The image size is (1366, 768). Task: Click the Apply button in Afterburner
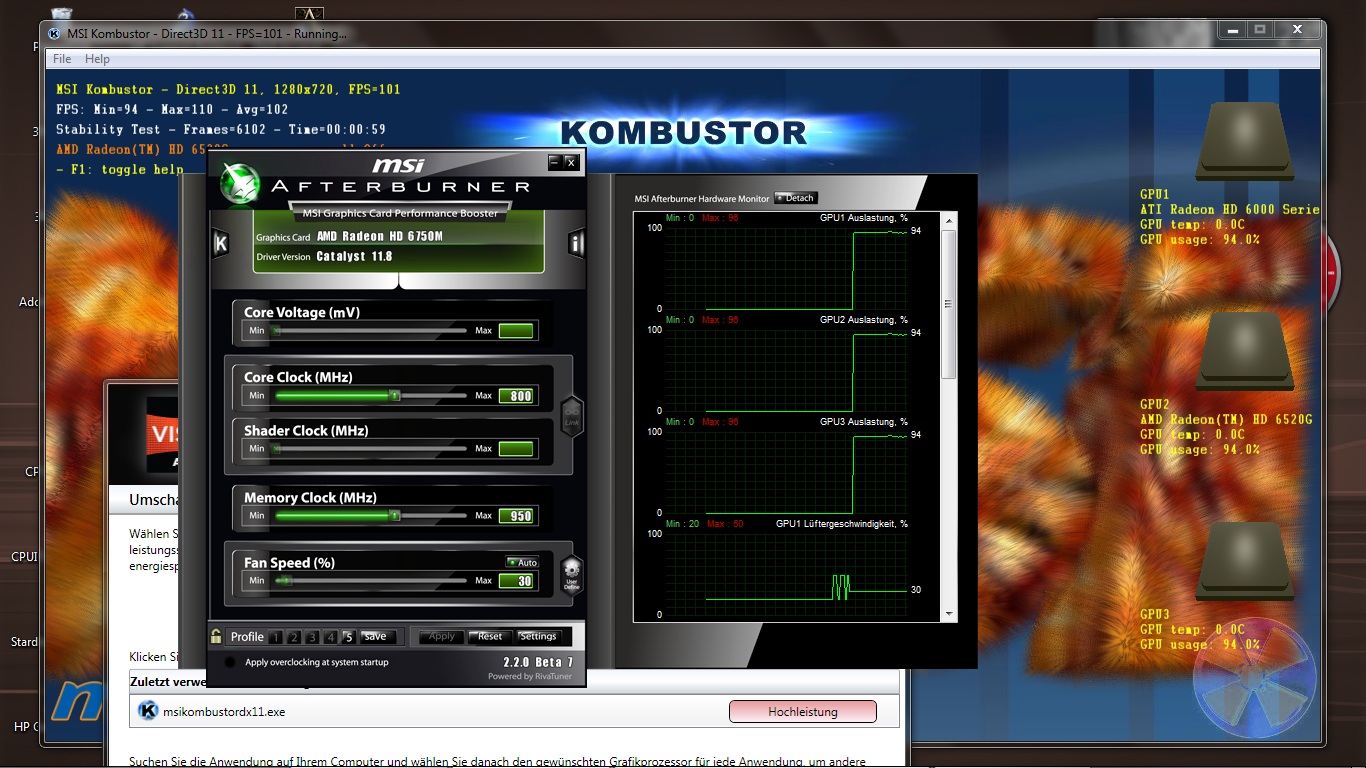pos(441,636)
